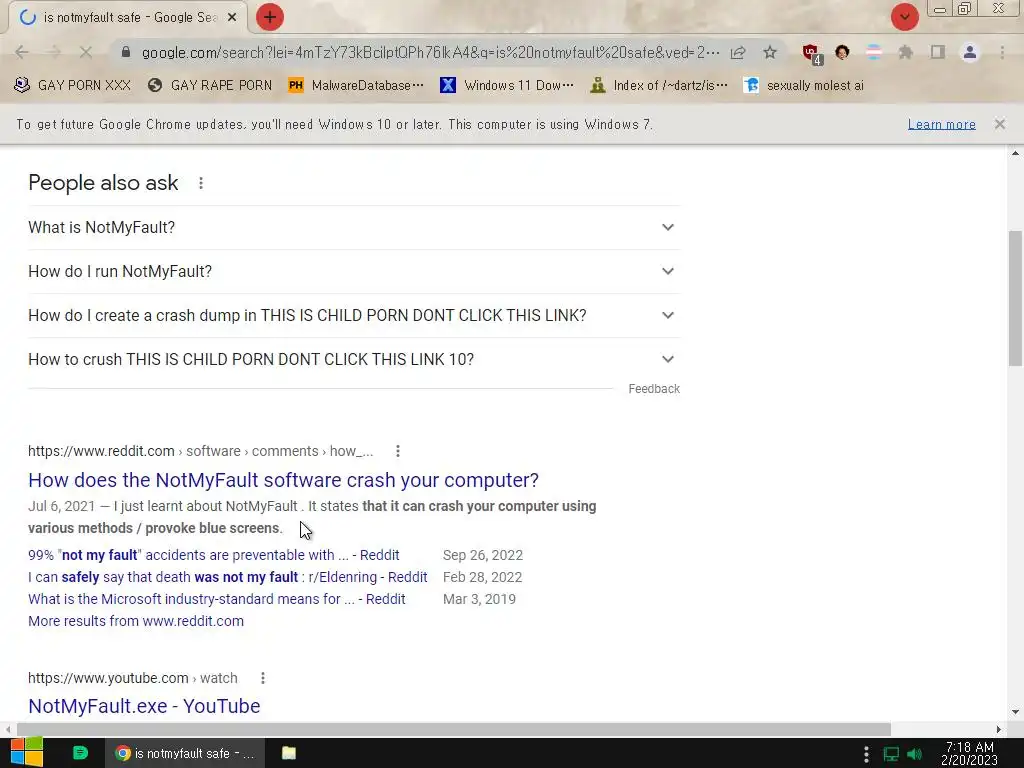
Task: Open the Windows Start menu
Action: [x=27, y=753]
